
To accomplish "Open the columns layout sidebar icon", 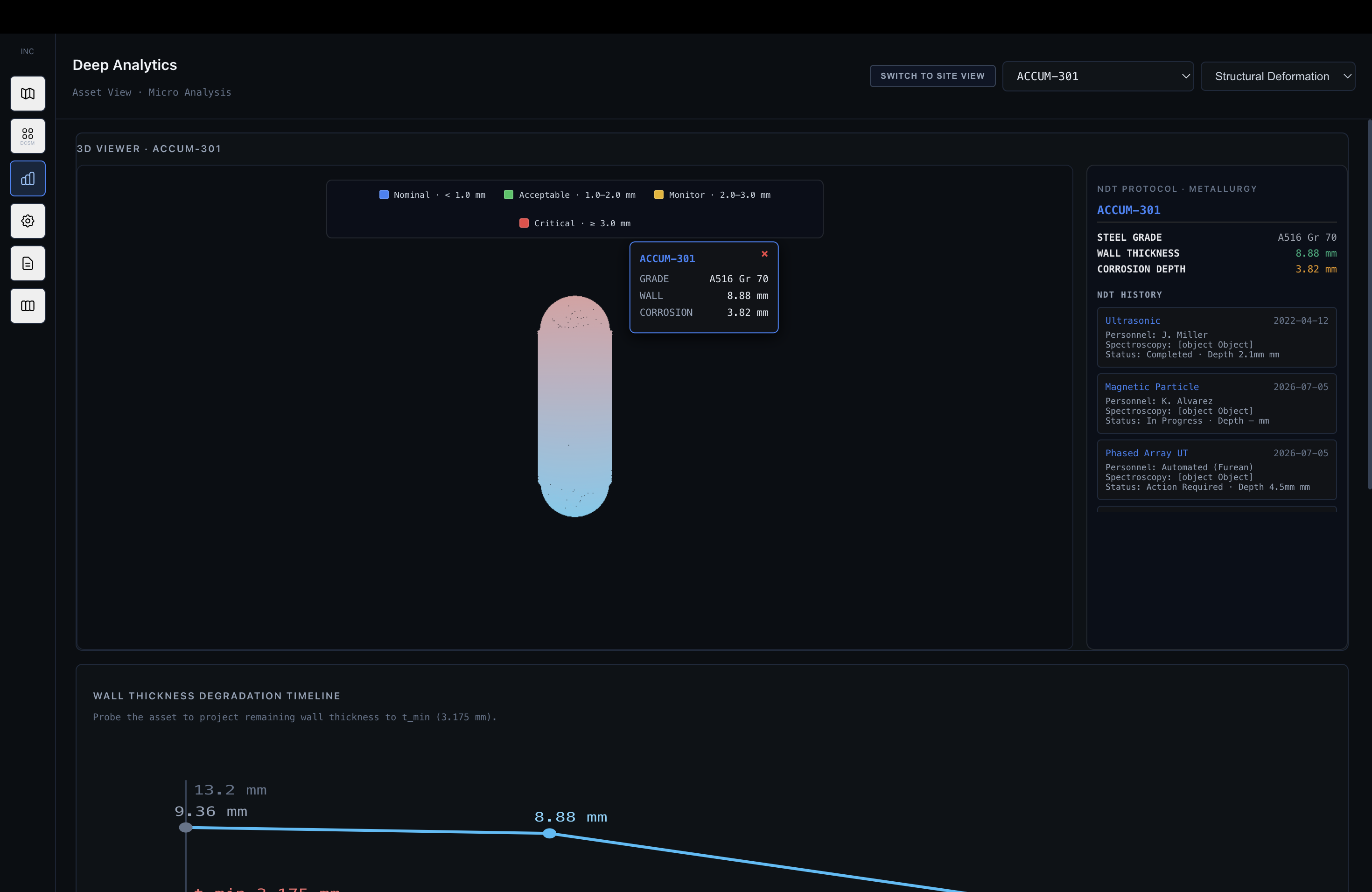I will tap(28, 306).
